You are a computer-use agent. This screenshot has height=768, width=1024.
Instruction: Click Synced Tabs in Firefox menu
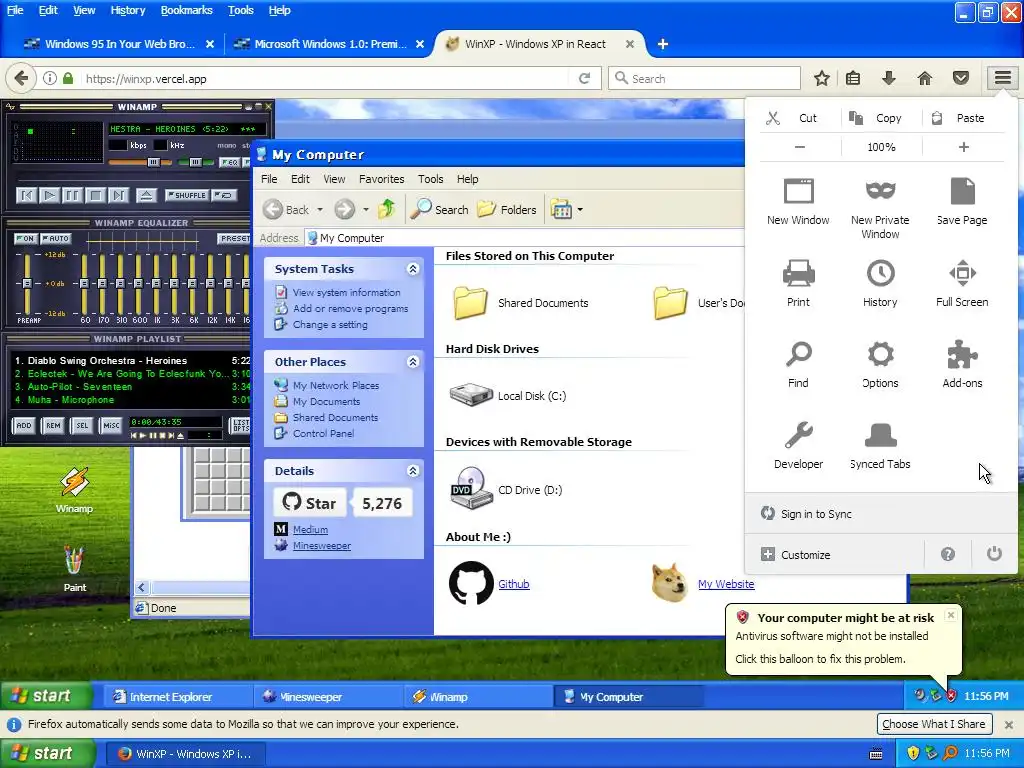[x=880, y=445]
